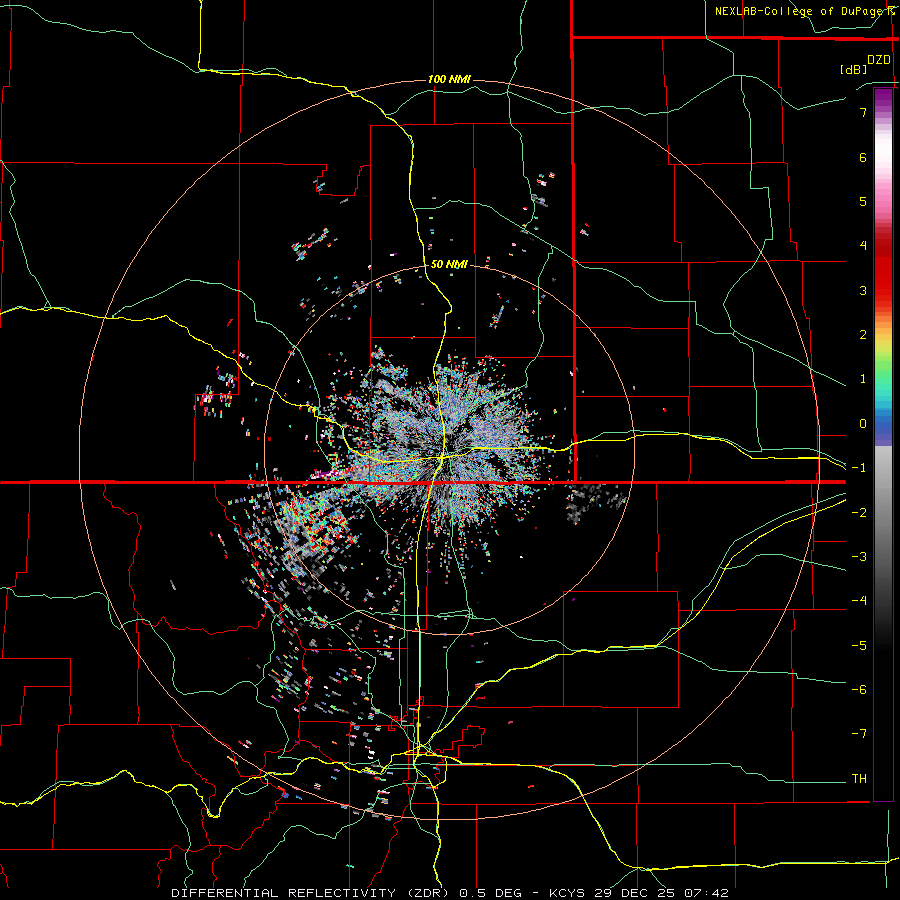Click the DZD legend title

(x=879, y=60)
